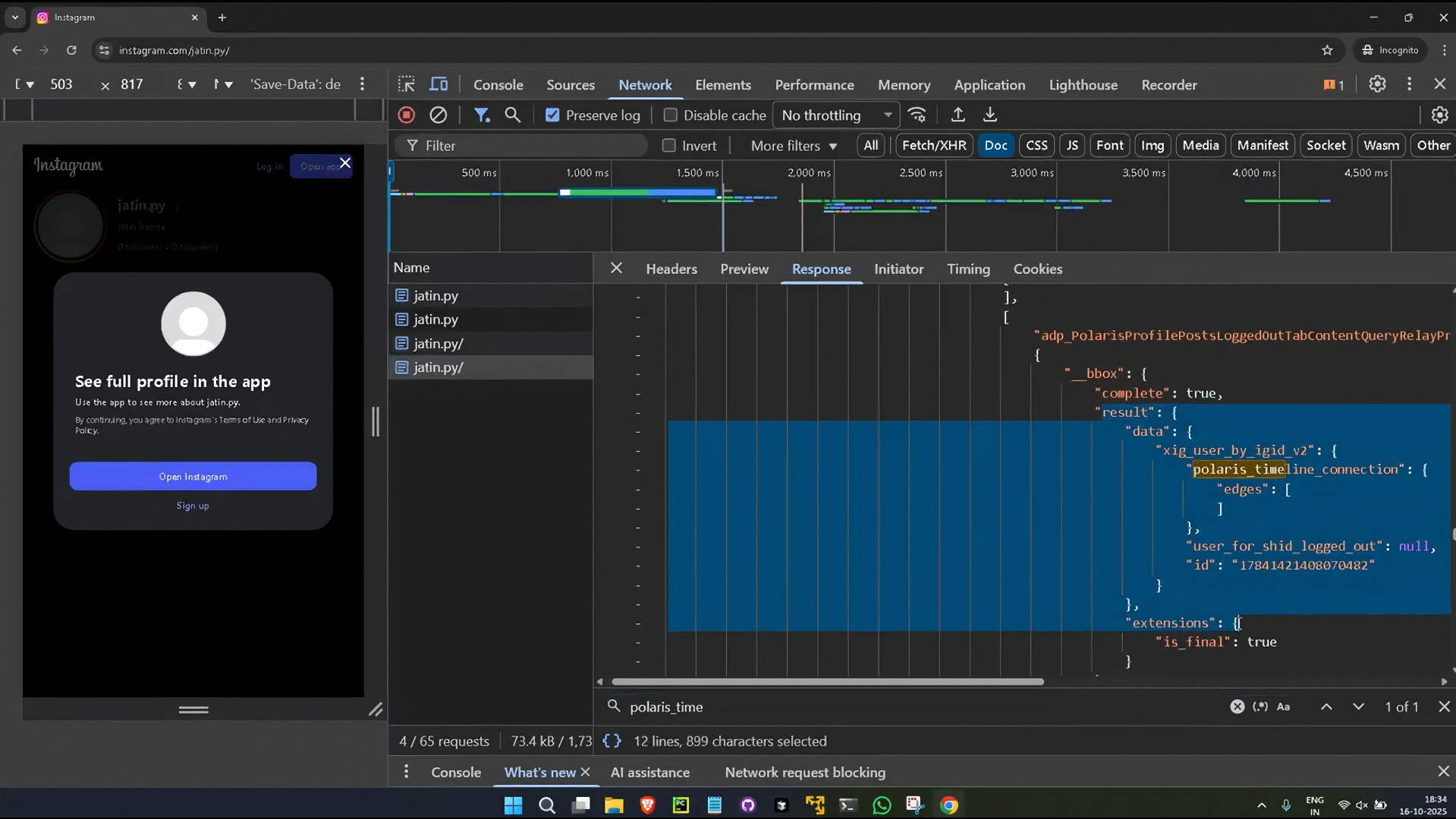Viewport: 1456px width, 819px height.
Task: Go to next search match arrow
Action: click(x=1358, y=707)
